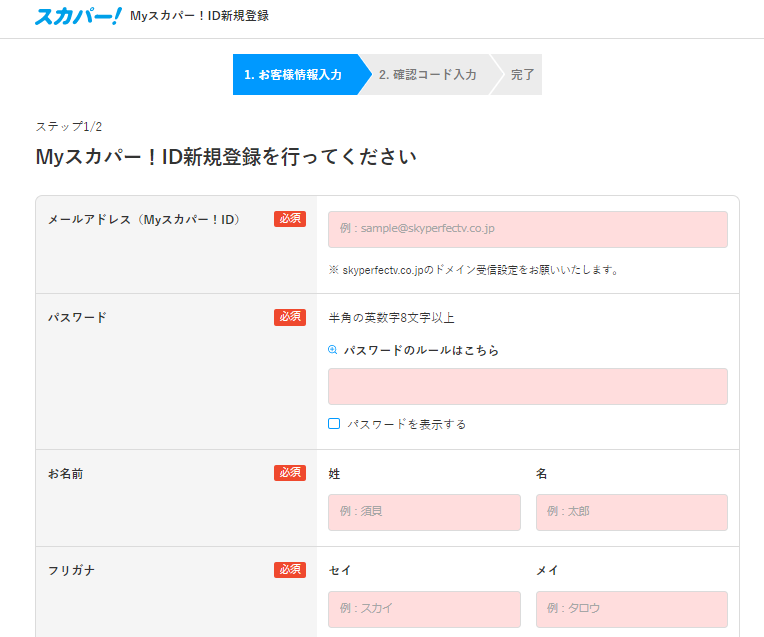Focus the 姓 last-name field
Screen dimensions: 764x637
[424, 512]
